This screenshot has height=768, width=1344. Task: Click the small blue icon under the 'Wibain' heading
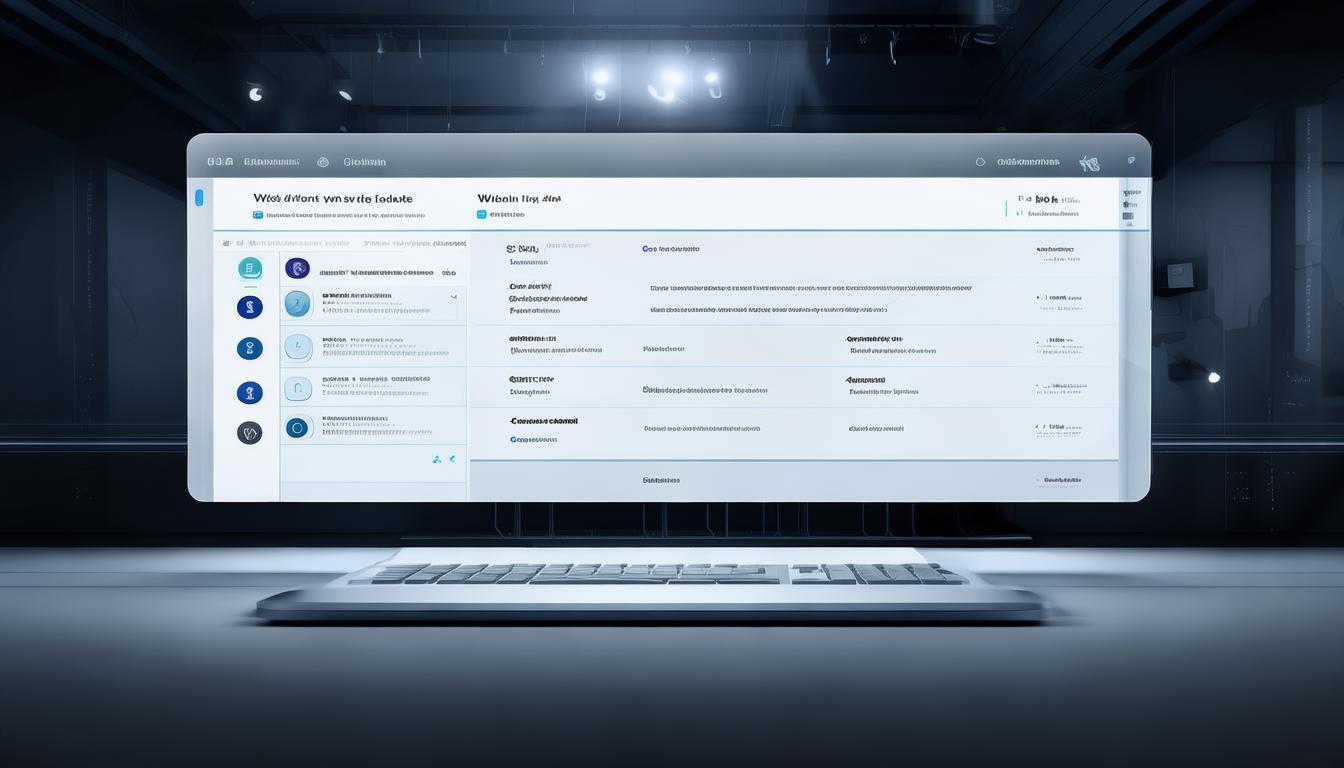pyautogui.click(x=482, y=214)
